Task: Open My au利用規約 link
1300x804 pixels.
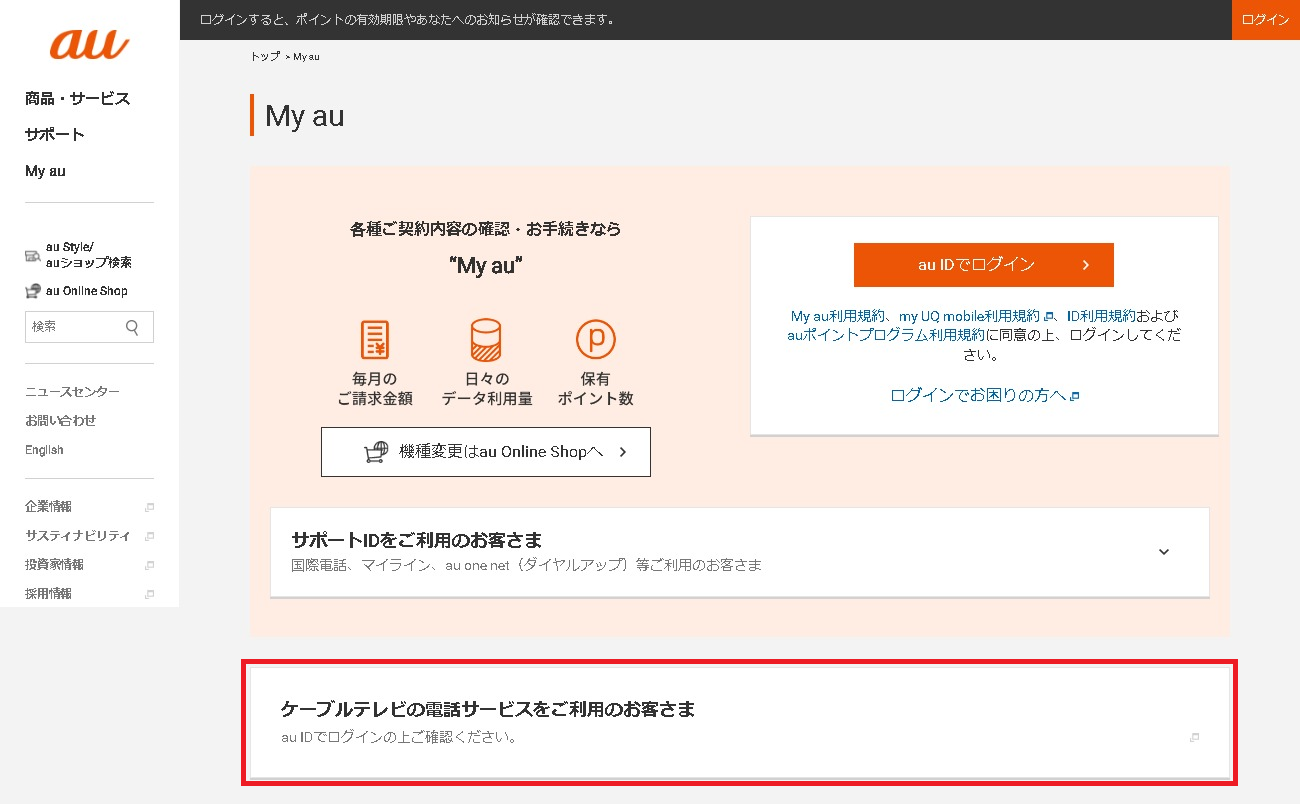Action: [x=838, y=316]
